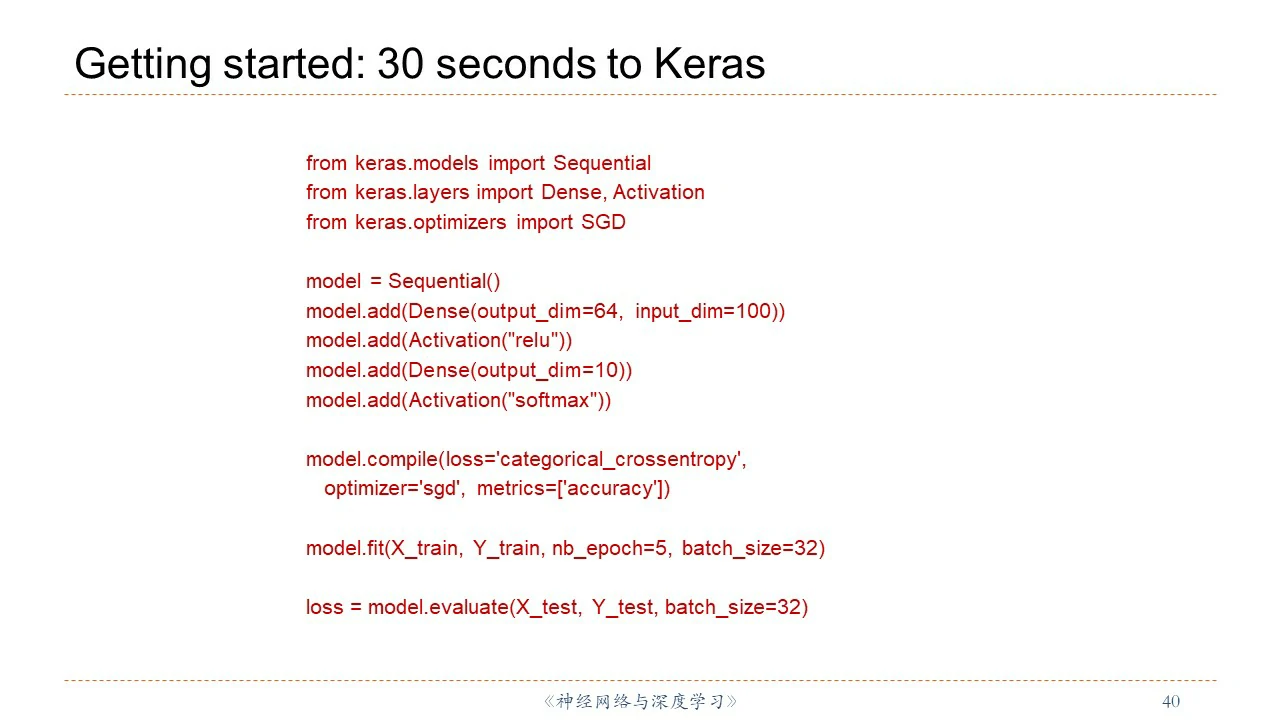
Task: Click the Chinese footer book title
Action: click(x=640, y=701)
